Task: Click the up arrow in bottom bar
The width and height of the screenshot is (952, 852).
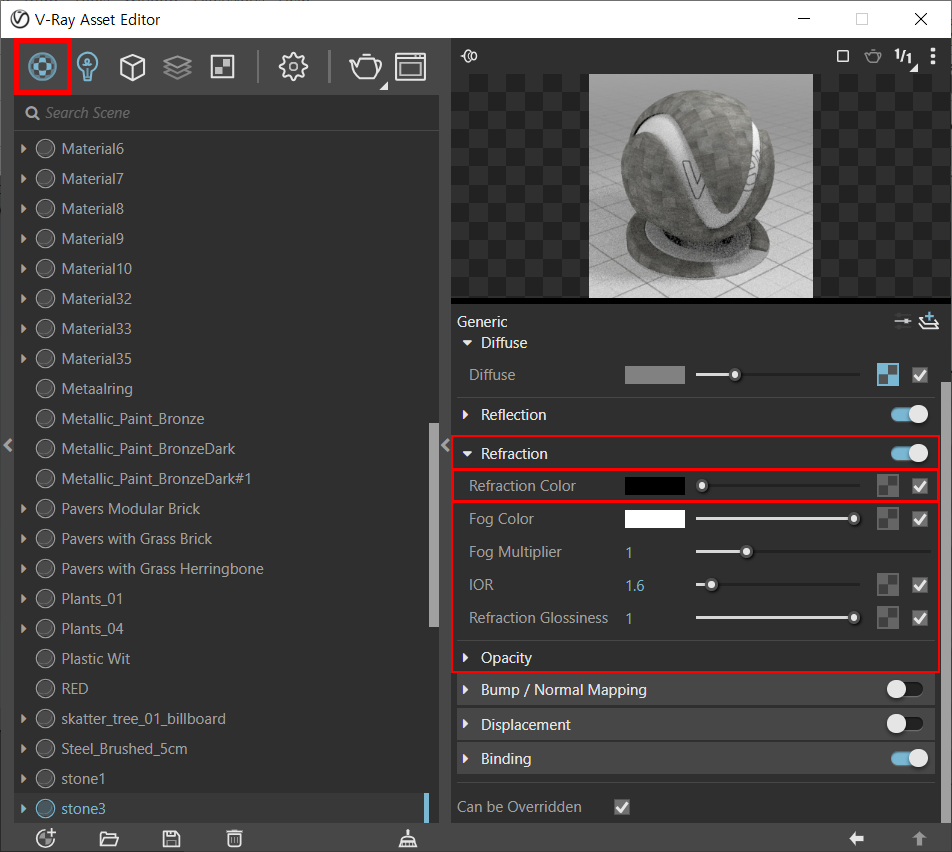Action: [919, 839]
